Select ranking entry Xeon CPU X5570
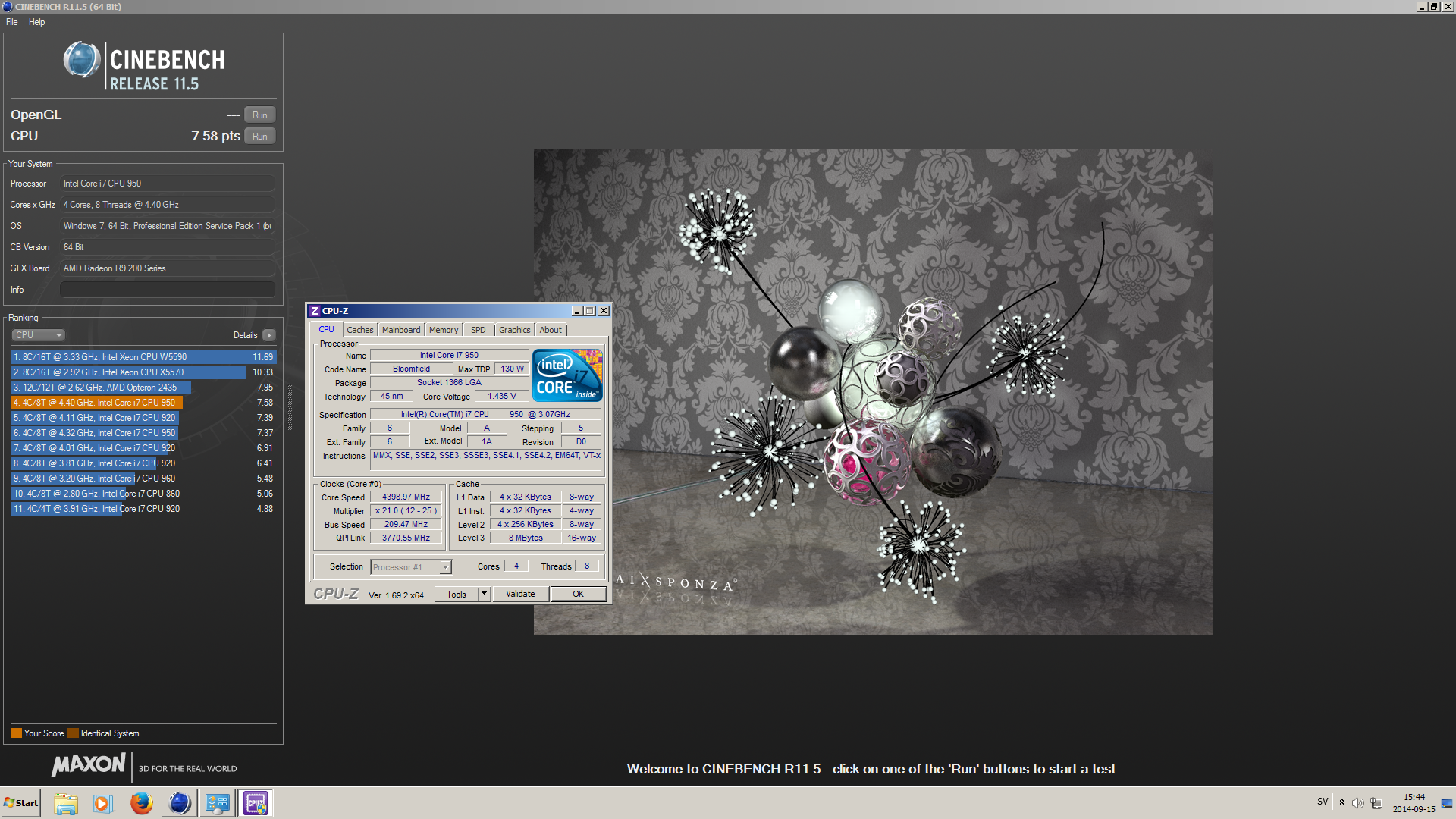Viewport: 1456px width, 819px height. coord(143,372)
